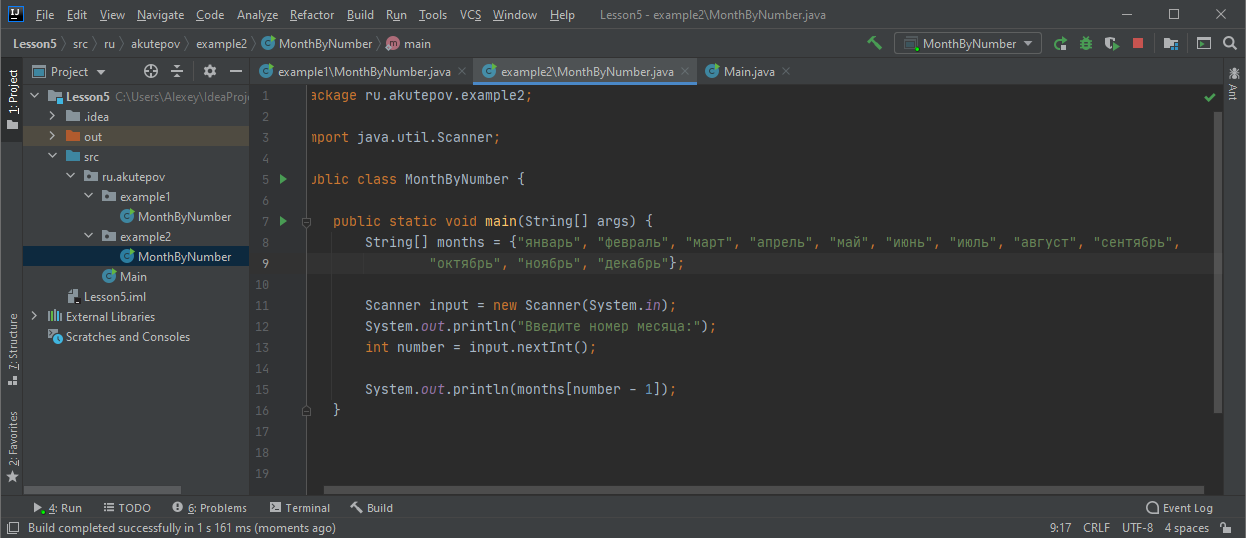
Task: Click the CRLF line separator indicator
Action: click(x=1096, y=528)
